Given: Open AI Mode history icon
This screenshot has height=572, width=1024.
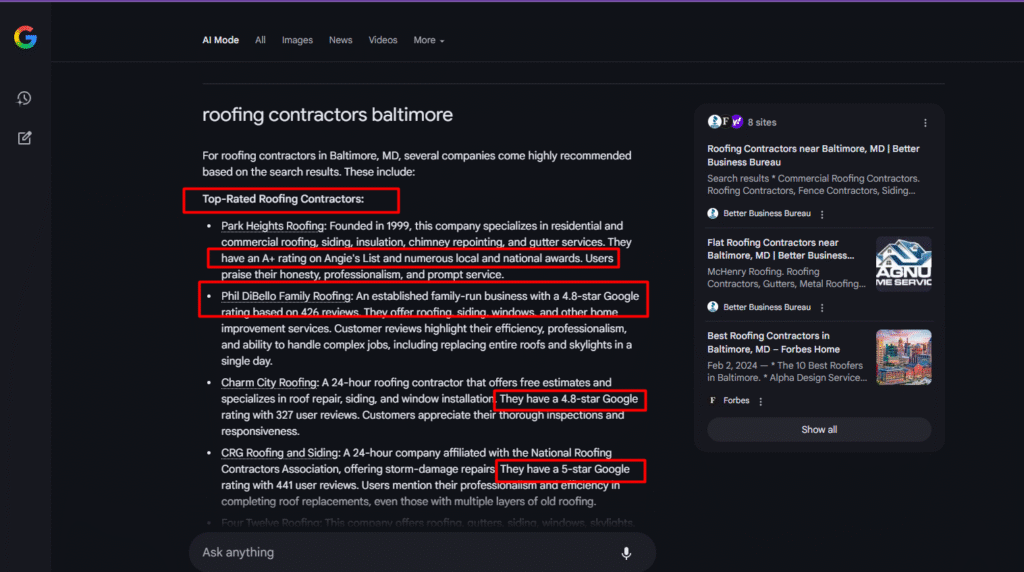Looking at the screenshot, I should (24, 98).
